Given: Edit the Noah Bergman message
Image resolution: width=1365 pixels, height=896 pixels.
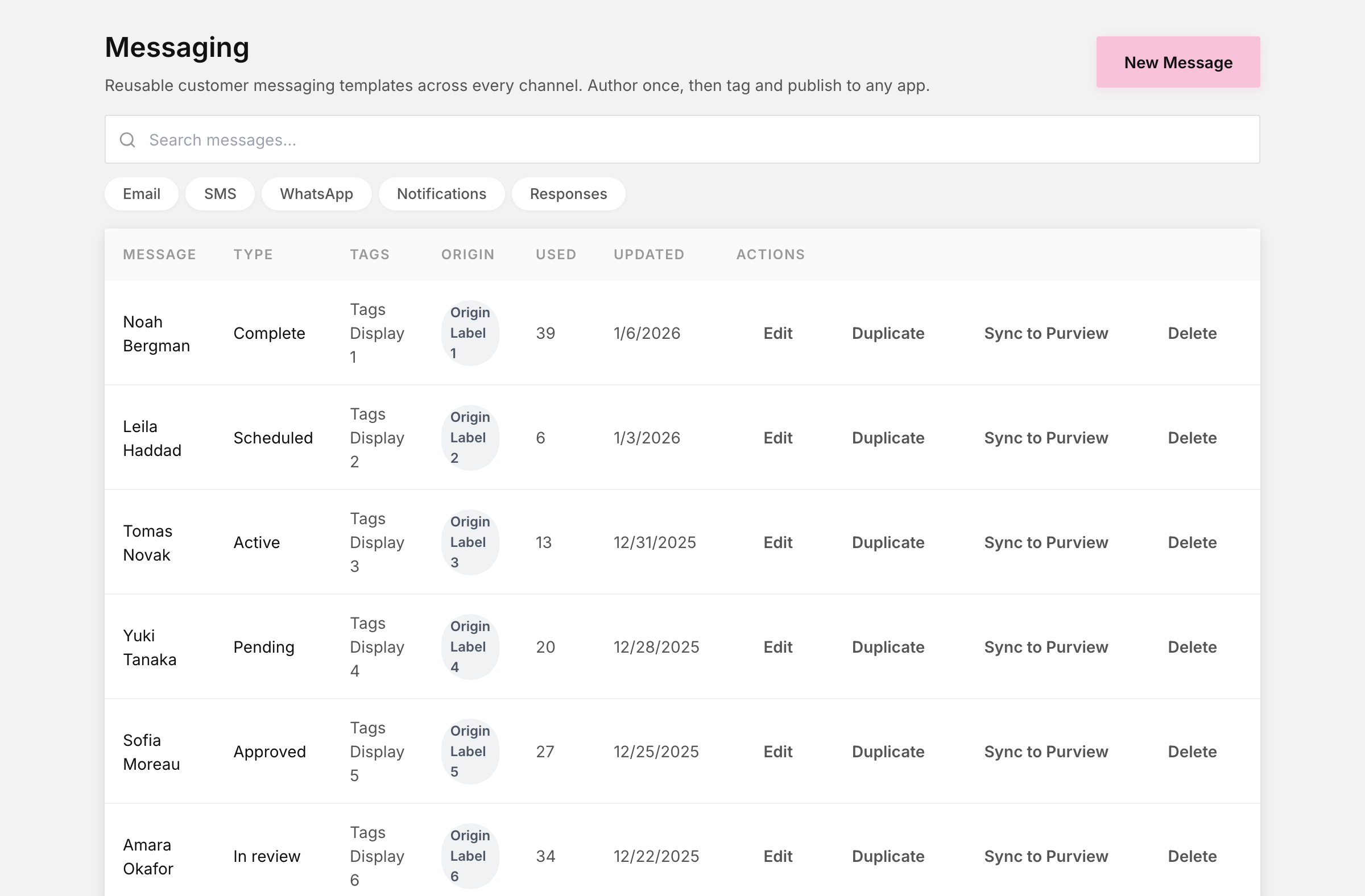Looking at the screenshot, I should (x=777, y=333).
